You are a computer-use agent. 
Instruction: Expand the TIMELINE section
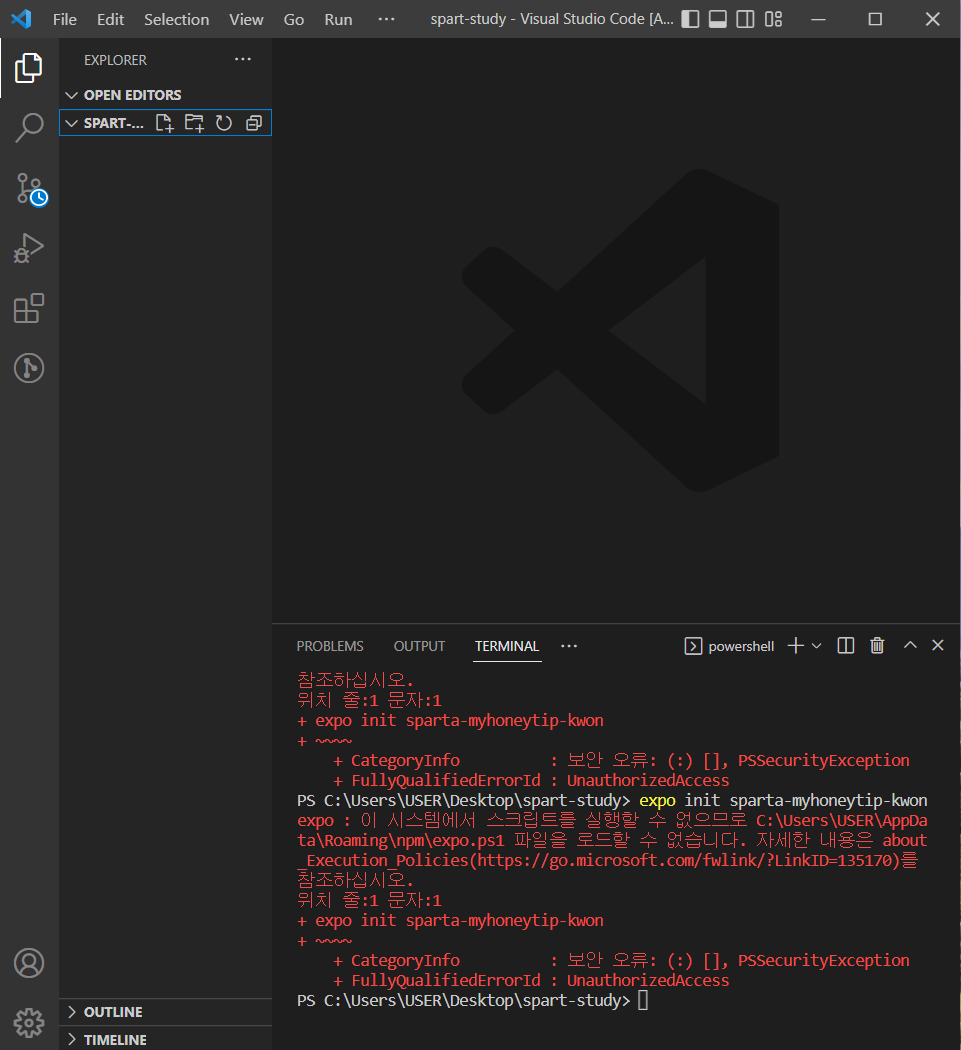pos(165,1039)
